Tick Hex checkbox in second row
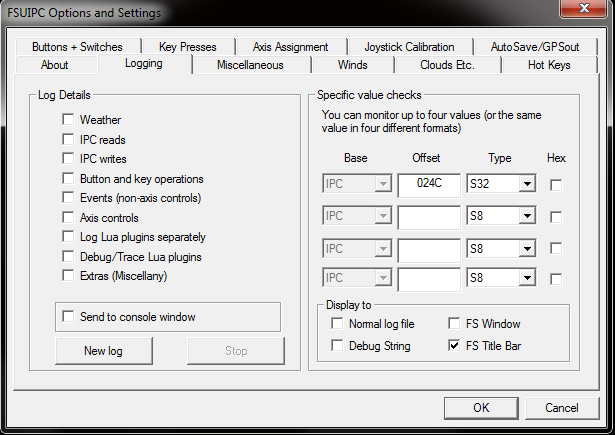Viewport: 615px width, 435px height. click(556, 217)
